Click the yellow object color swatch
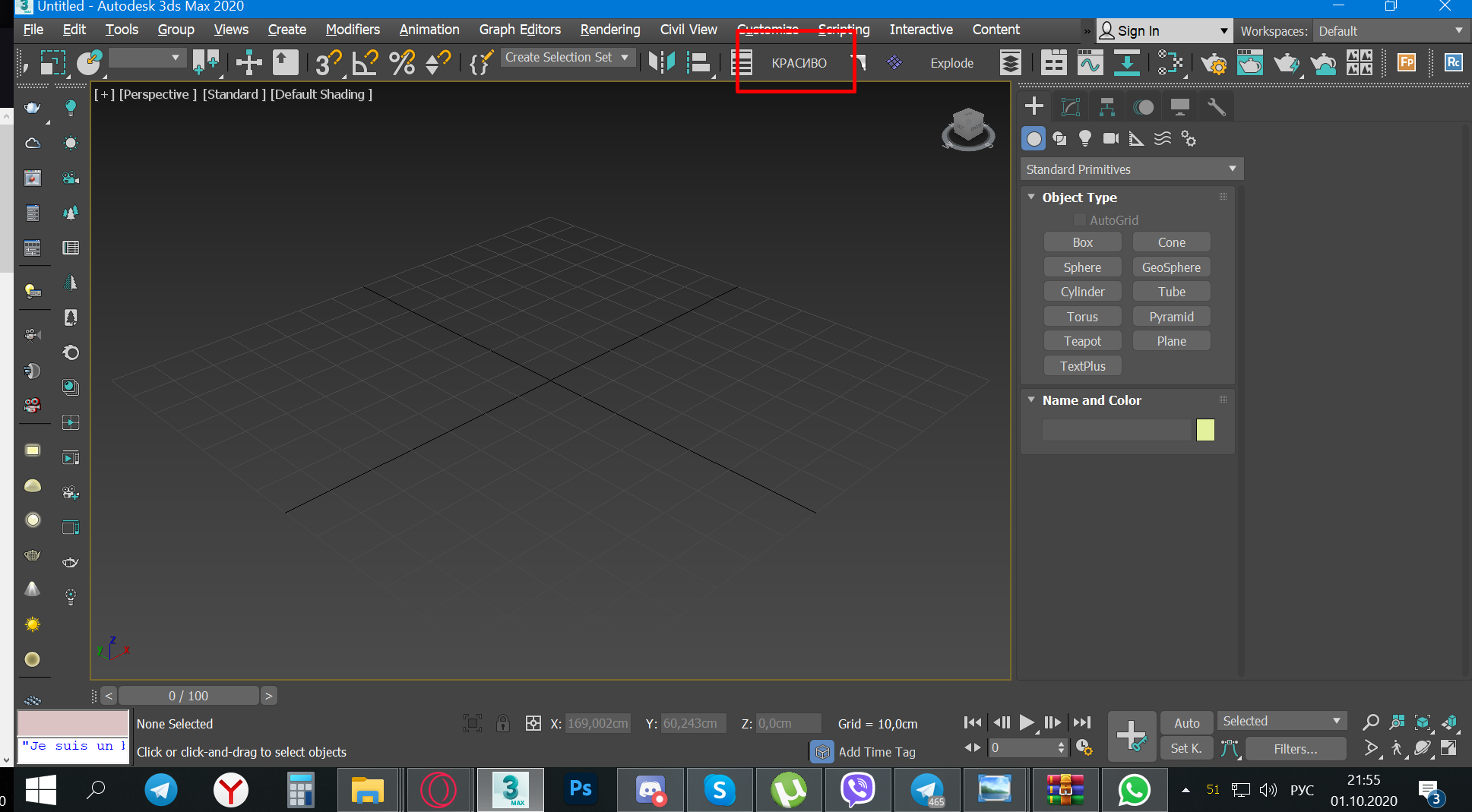1472x812 pixels. click(1205, 430)
